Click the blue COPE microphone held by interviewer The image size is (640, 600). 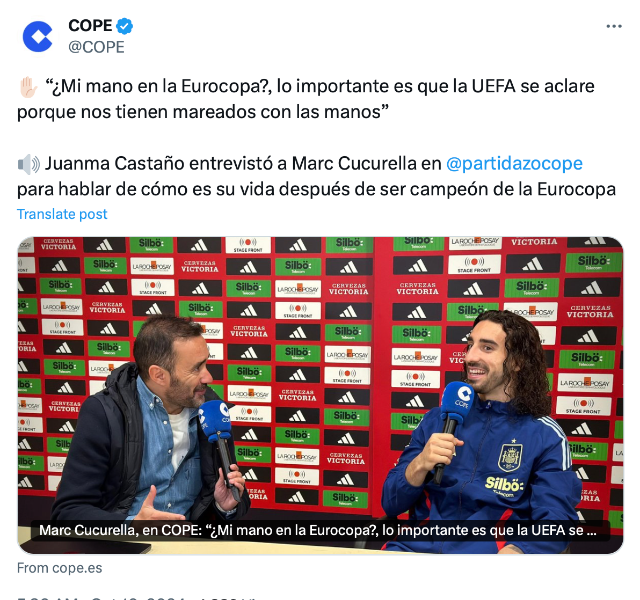click(219, 443)
